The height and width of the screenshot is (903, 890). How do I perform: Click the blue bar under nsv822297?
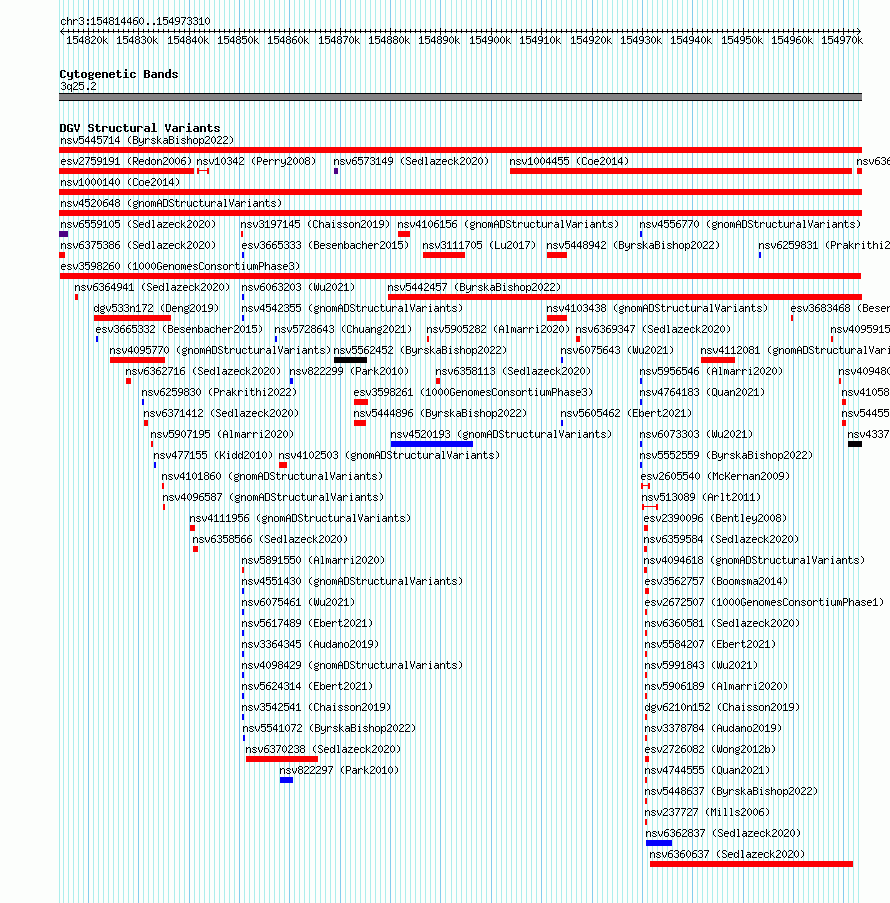pyautogui.click(x=286, y=780)
